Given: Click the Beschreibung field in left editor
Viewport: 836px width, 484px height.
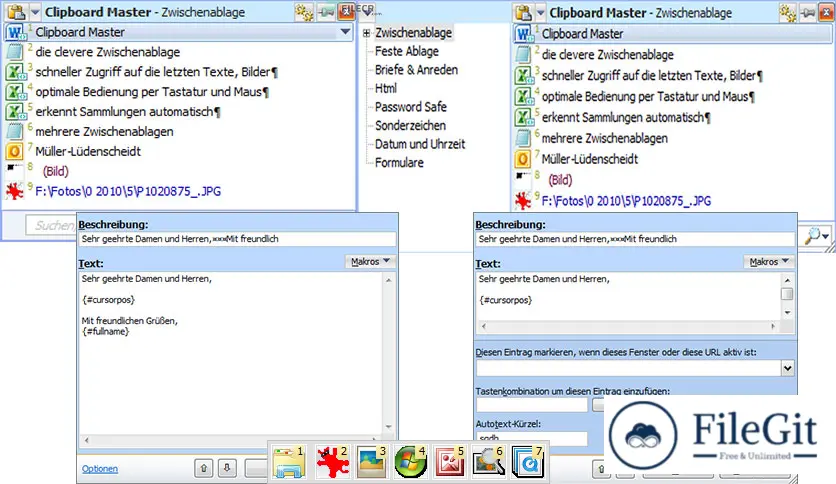Looking at the screenshot, I should pyautogui.click(x=237, y=239).
